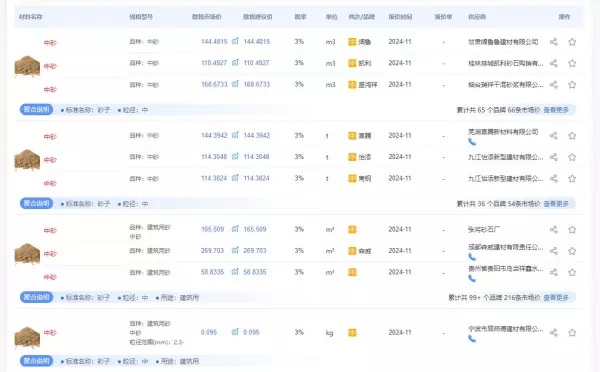The height and width of the screenshot is (372, 600).
Task: Share the 114.3048 price row
Action: [x=553, y=157]
